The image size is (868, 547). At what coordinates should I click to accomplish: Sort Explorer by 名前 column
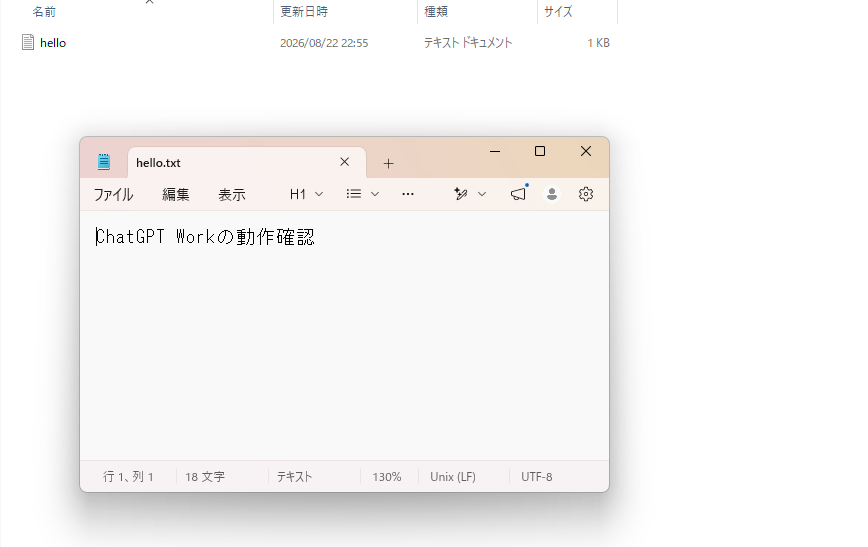click(44, 12)
